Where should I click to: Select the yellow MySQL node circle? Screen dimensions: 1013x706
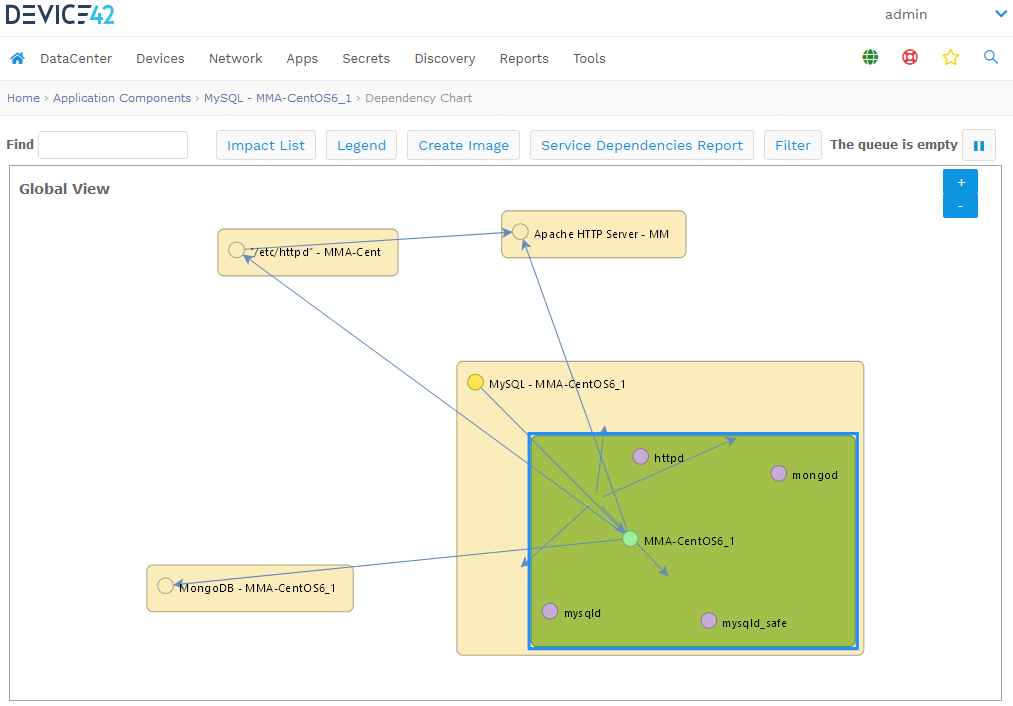[x=475, y=382]
